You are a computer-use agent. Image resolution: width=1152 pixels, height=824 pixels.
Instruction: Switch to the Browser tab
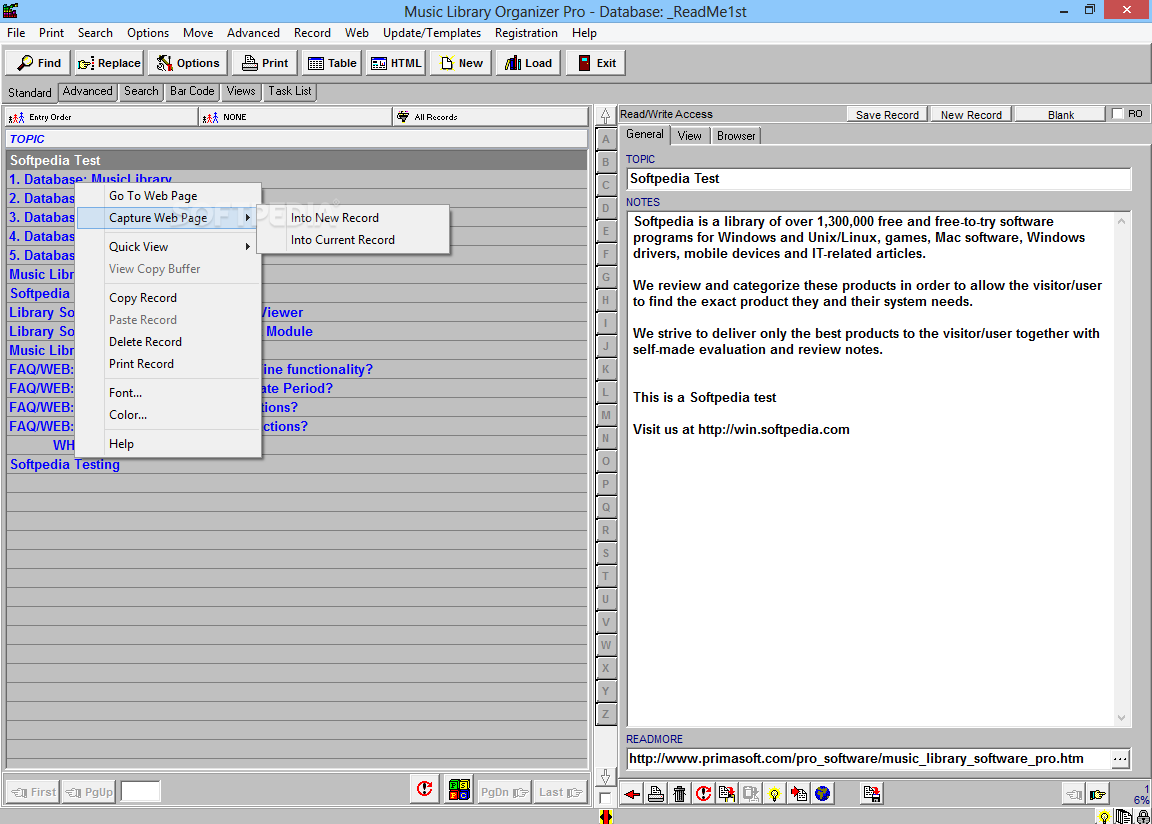coord(736,136)
